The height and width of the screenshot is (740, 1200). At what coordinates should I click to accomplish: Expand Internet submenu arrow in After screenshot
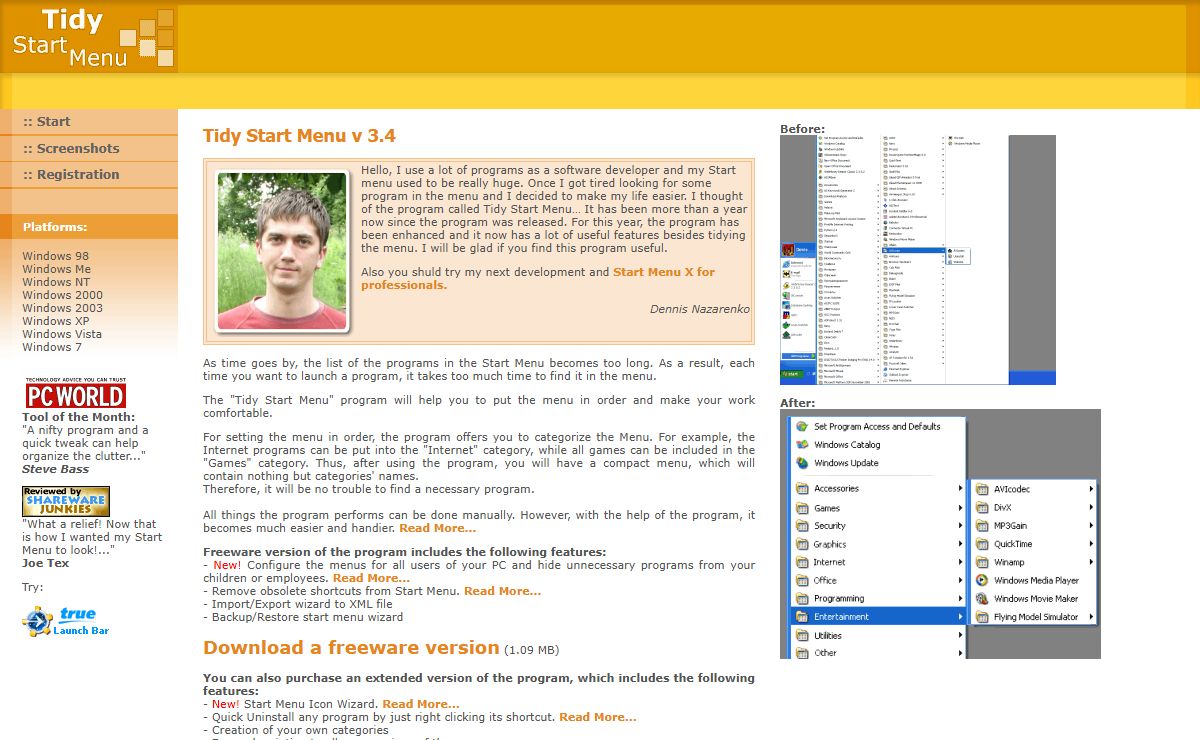960,562
